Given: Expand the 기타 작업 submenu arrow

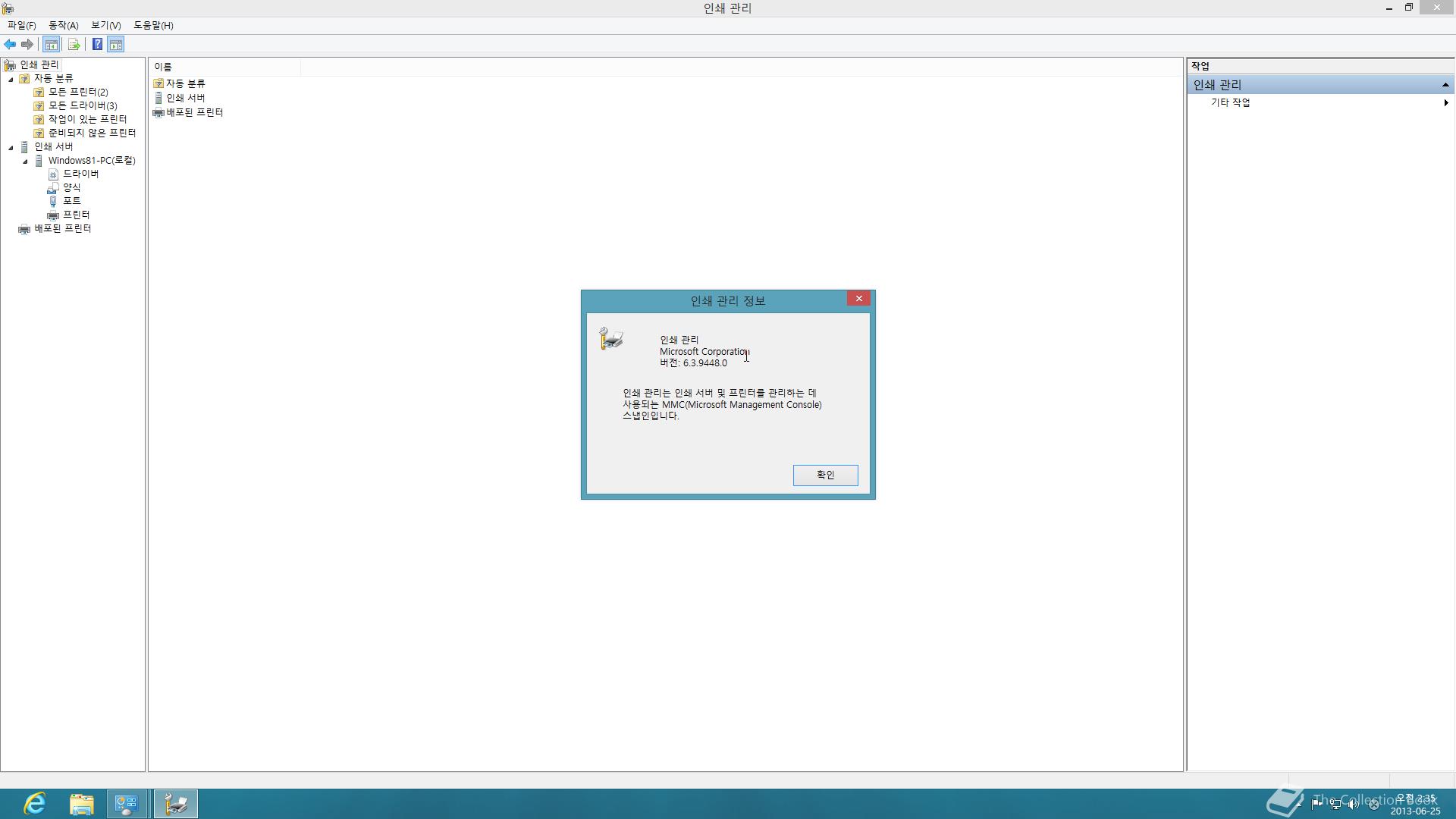Looking at the screenshot, I should click(1446, 102).
